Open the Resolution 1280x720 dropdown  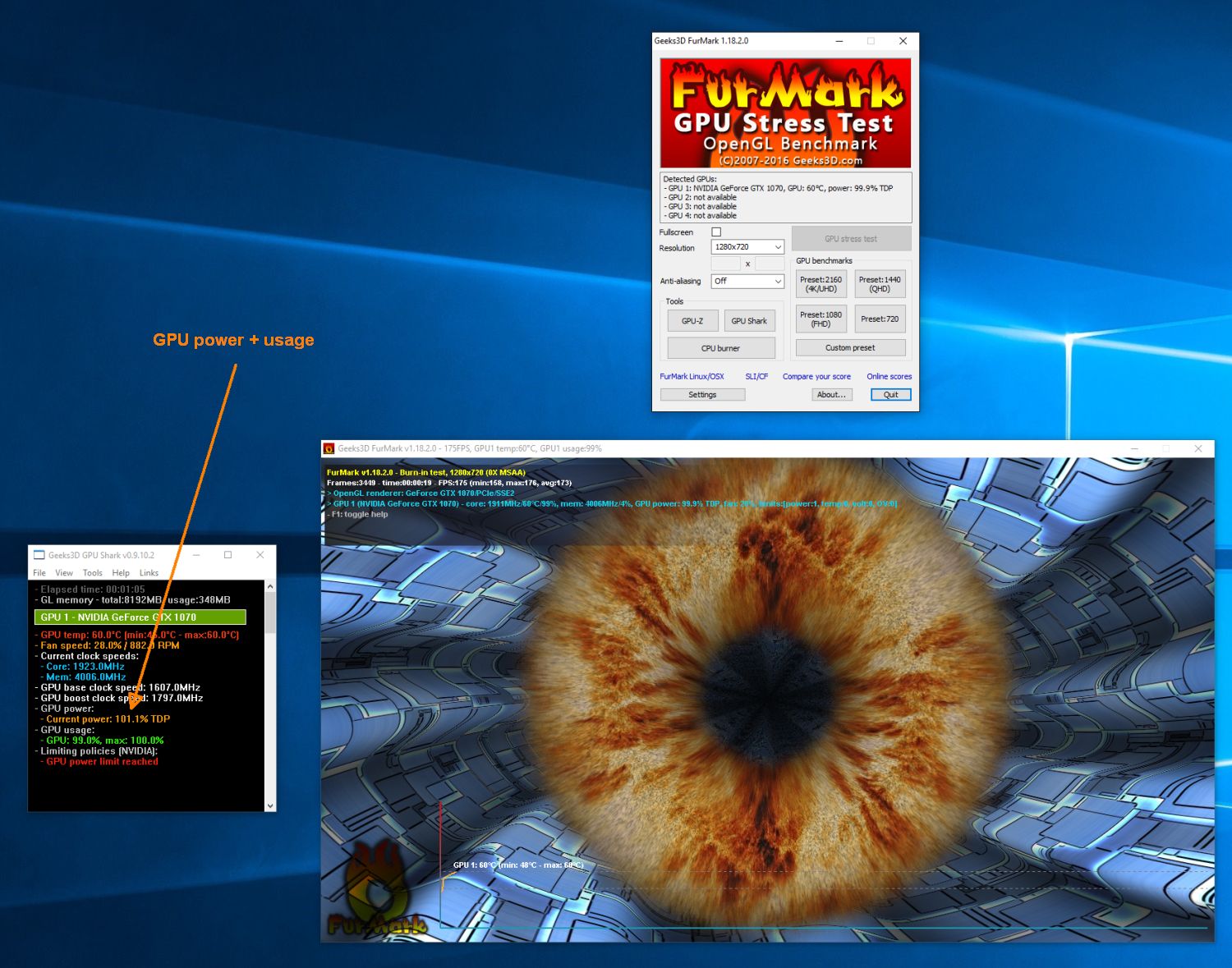coord(747,247)
